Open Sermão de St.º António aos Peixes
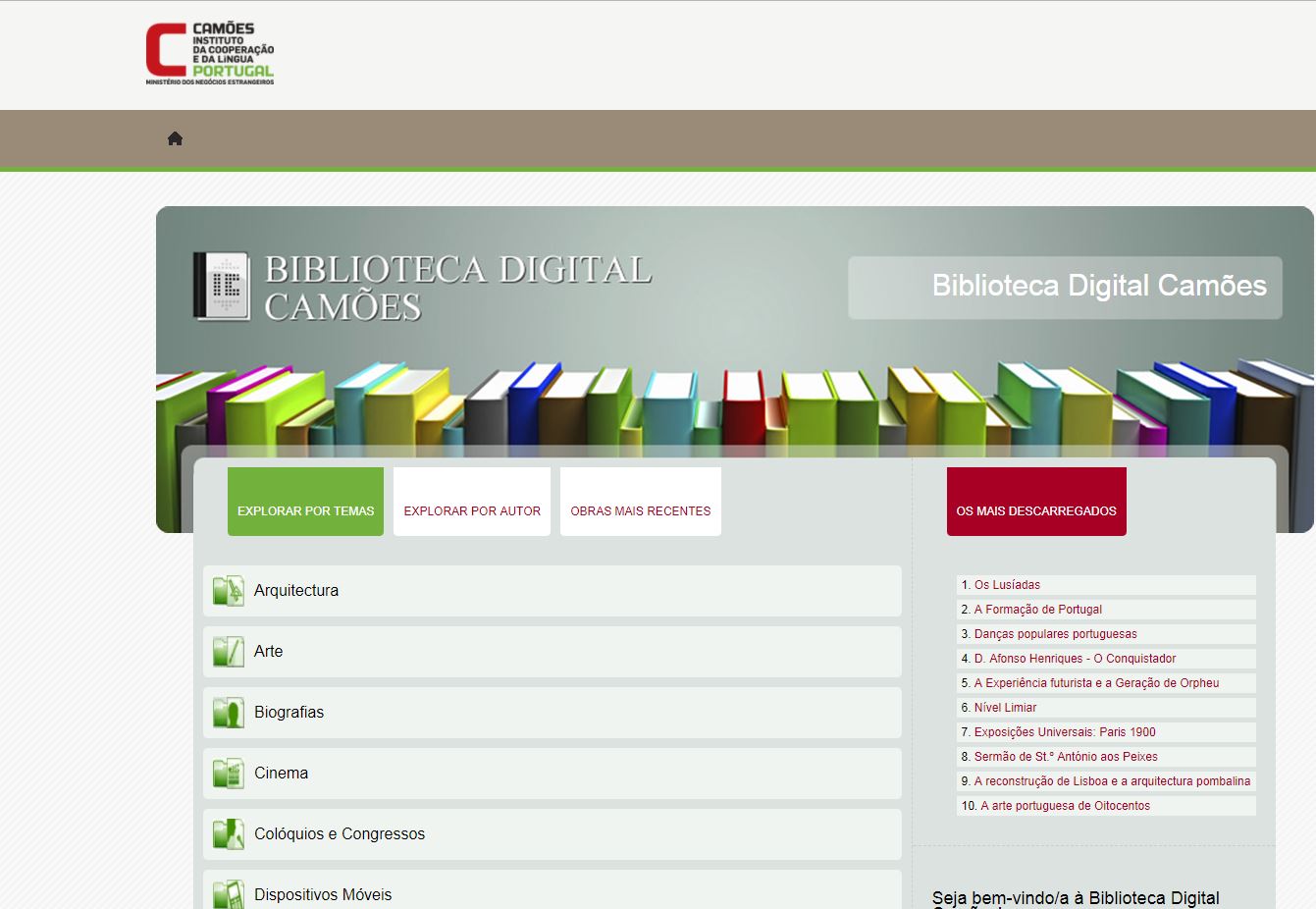Screen dimensions: 1316x909 pyautogui.click(x=1066, y=757)
